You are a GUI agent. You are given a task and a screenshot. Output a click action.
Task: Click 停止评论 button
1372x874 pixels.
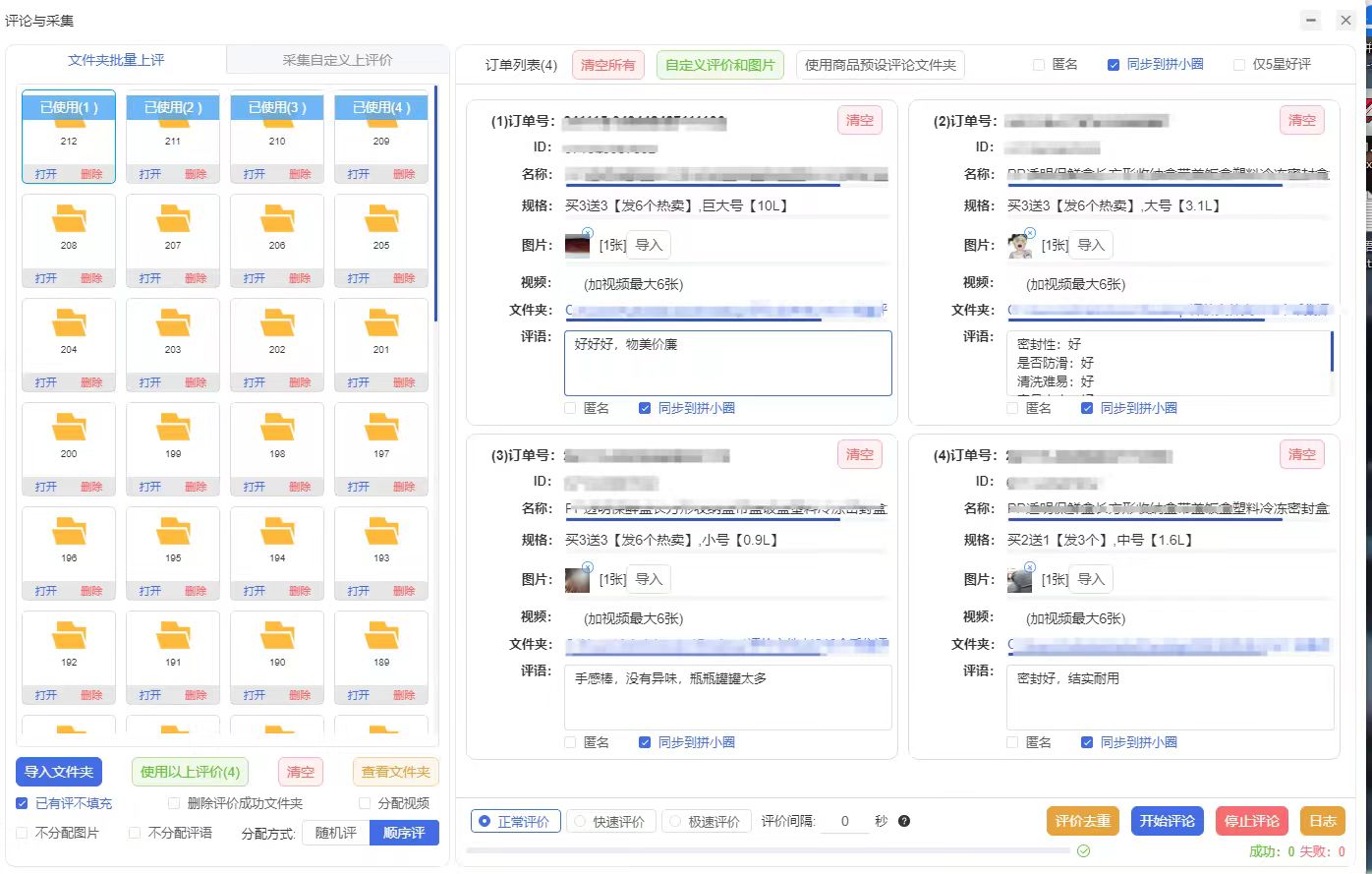pyautogui.click(x=1252, y=821)
